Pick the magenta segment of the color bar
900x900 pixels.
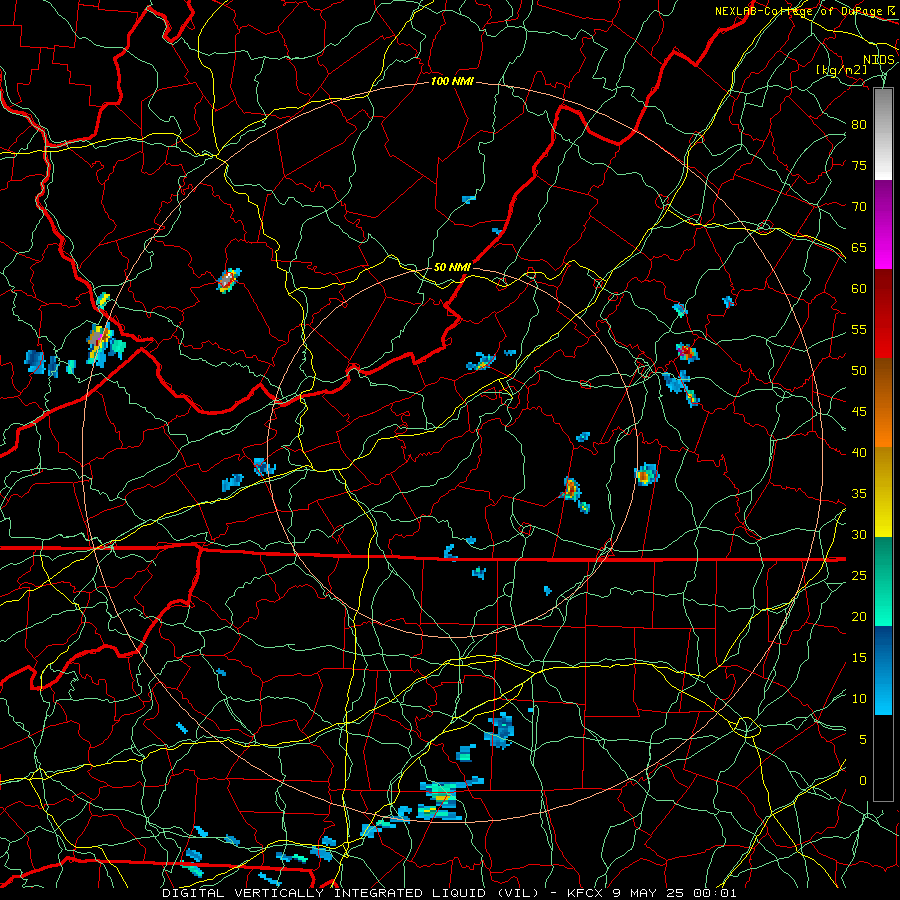tap(883, 224)
